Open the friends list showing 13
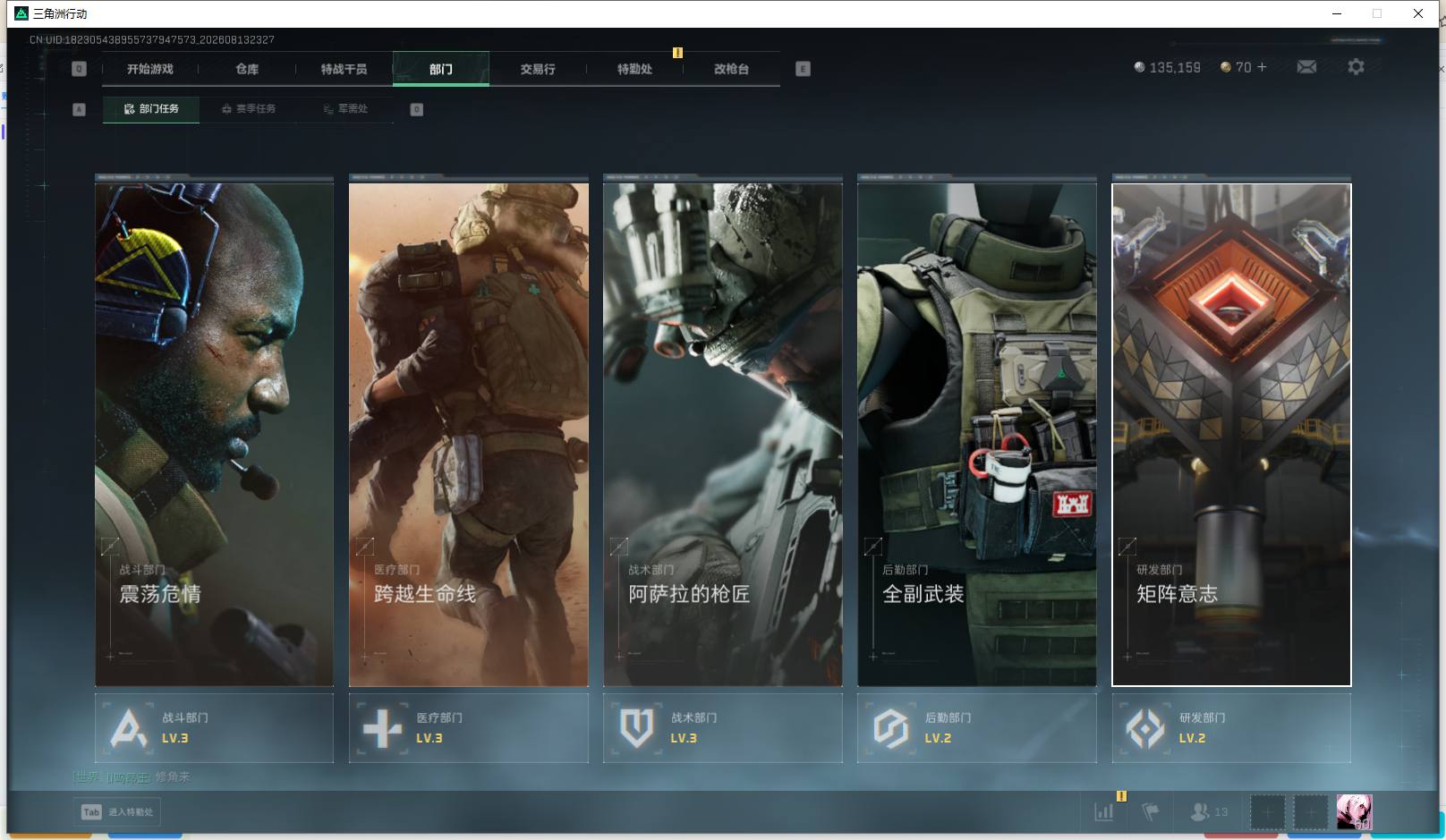Screen dimensions: 1446x840 click(1209, 812)
